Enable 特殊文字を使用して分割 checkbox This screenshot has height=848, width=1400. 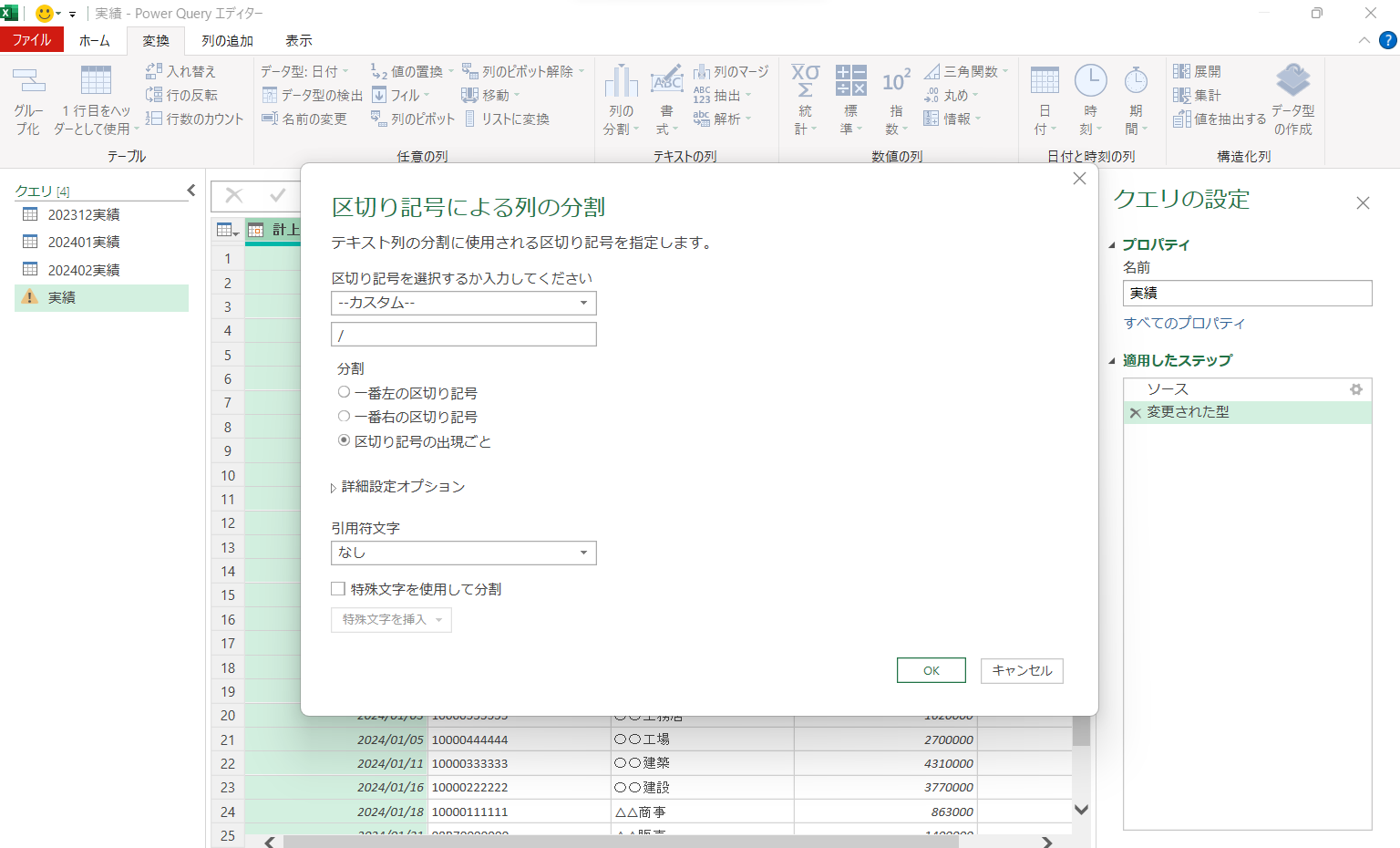pos(338,589)
